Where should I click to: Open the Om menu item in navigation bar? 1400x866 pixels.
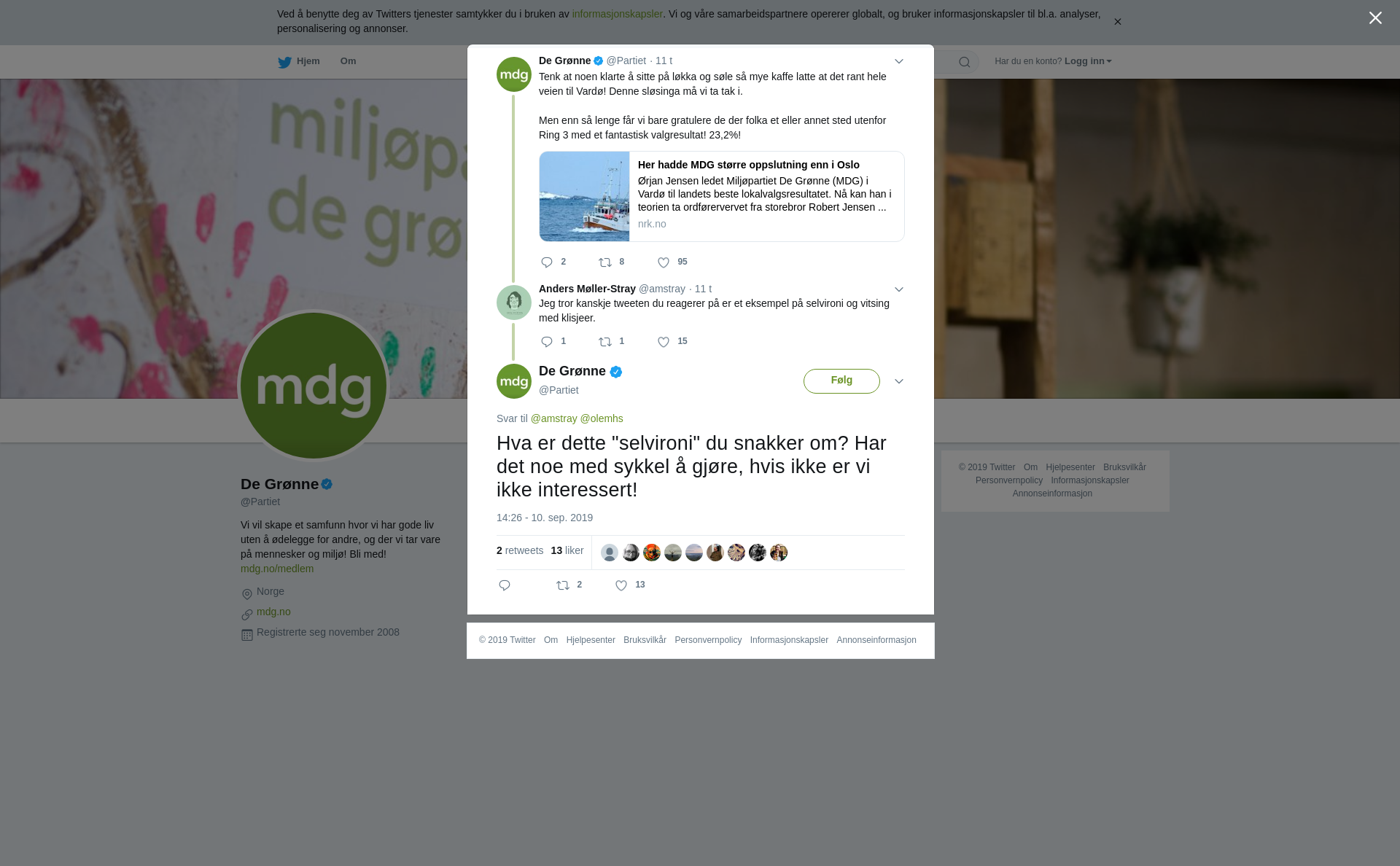[349, 61]
